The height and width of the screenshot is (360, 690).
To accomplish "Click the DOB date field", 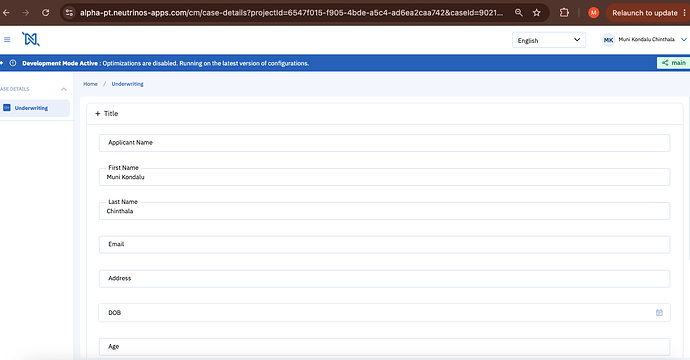I will pos(384,312).
